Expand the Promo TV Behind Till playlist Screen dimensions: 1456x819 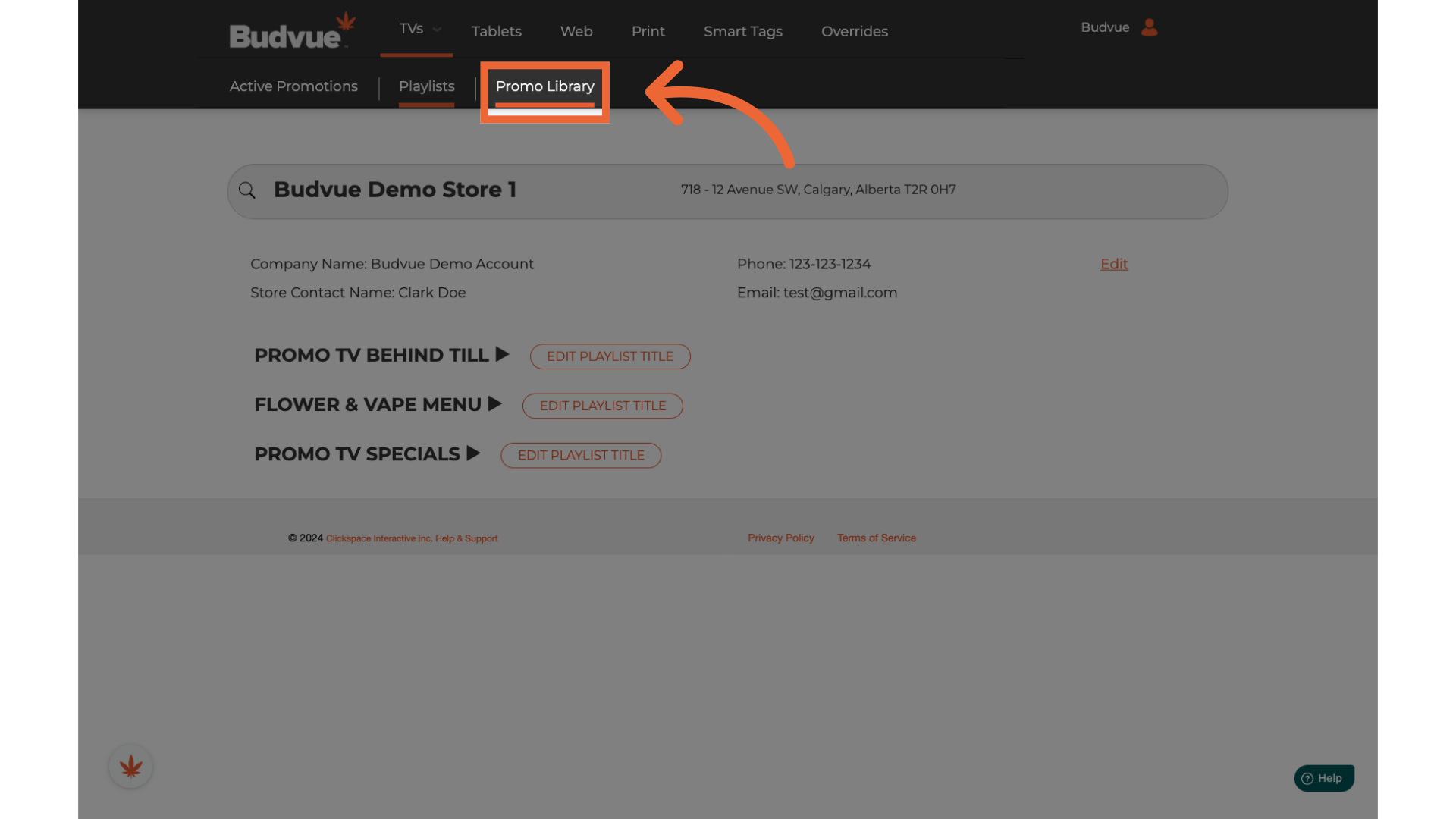502,354
